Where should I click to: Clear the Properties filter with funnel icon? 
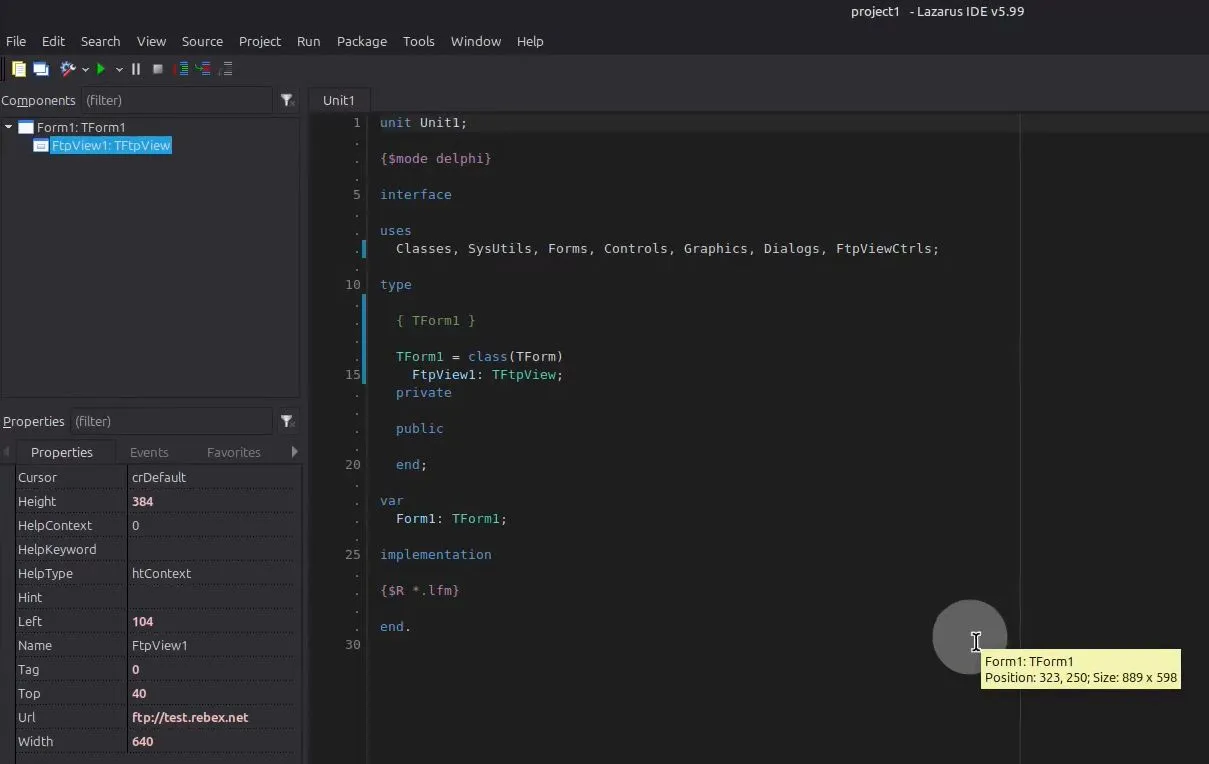[287, 421]
